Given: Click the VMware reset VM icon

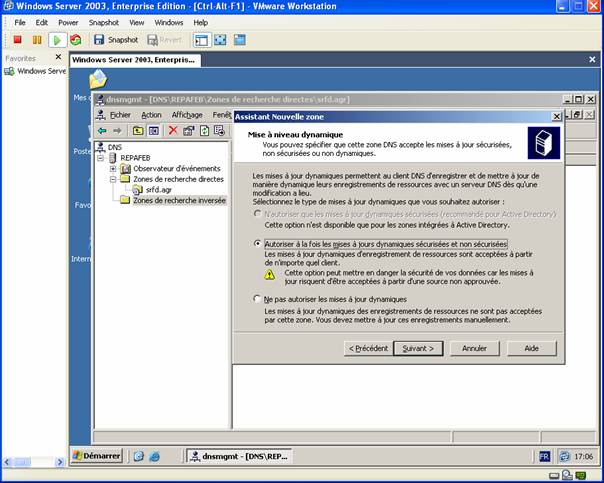Looking at the screenshot, I should (76, 40).
